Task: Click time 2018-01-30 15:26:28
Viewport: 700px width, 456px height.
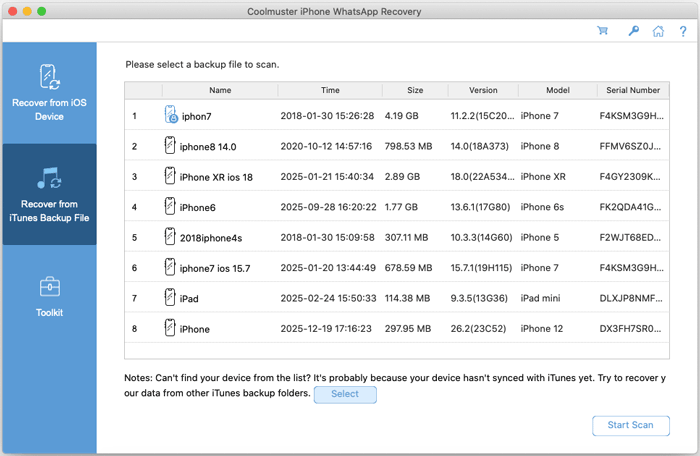Action: pos(327,116)
